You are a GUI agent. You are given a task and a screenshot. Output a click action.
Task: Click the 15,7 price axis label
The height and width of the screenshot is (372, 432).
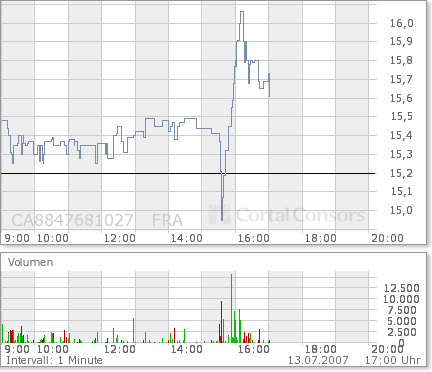(402, 79)
